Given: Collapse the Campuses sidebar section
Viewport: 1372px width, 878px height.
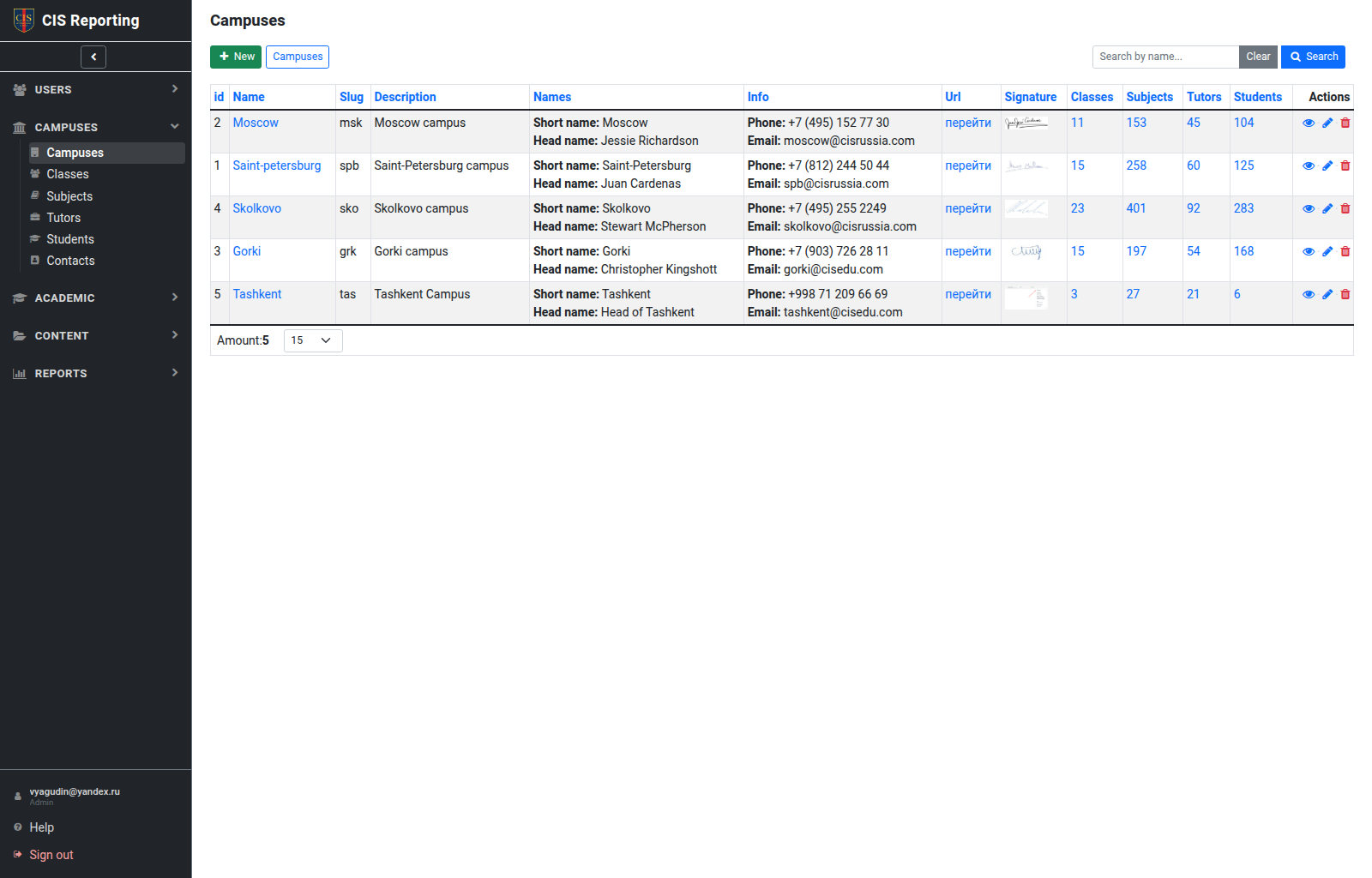Looking at the screenshot, I should coord(96,127).
